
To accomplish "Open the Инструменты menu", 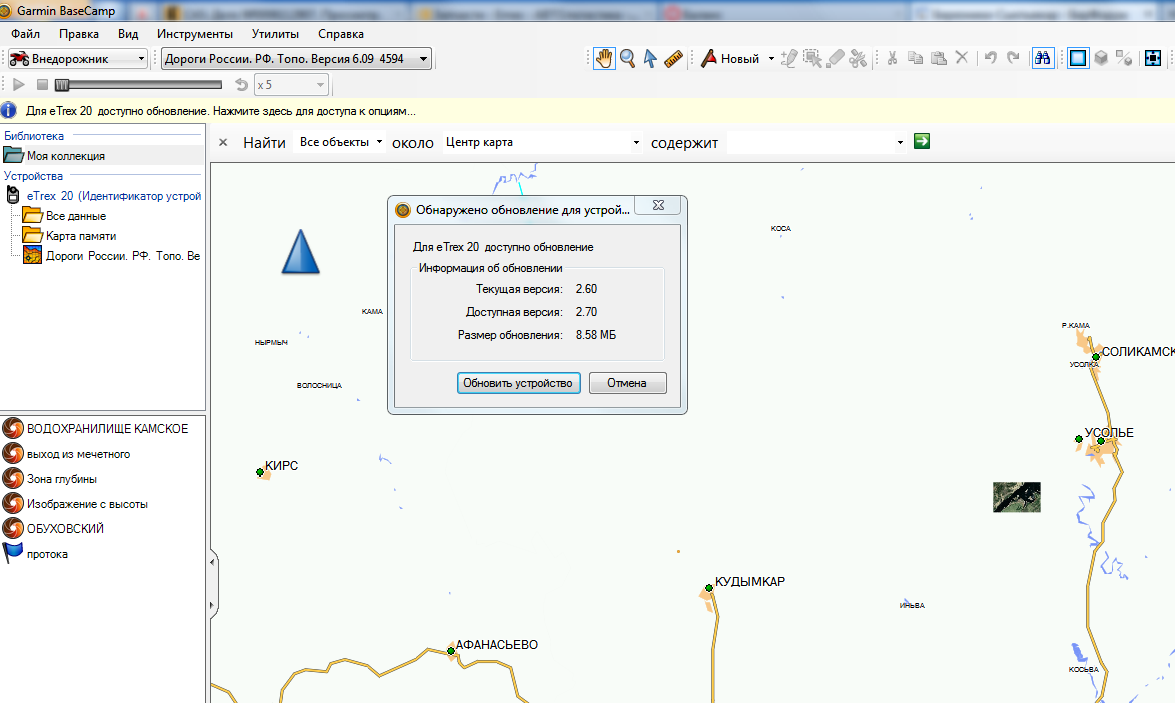I will click(x=195, y=33).
